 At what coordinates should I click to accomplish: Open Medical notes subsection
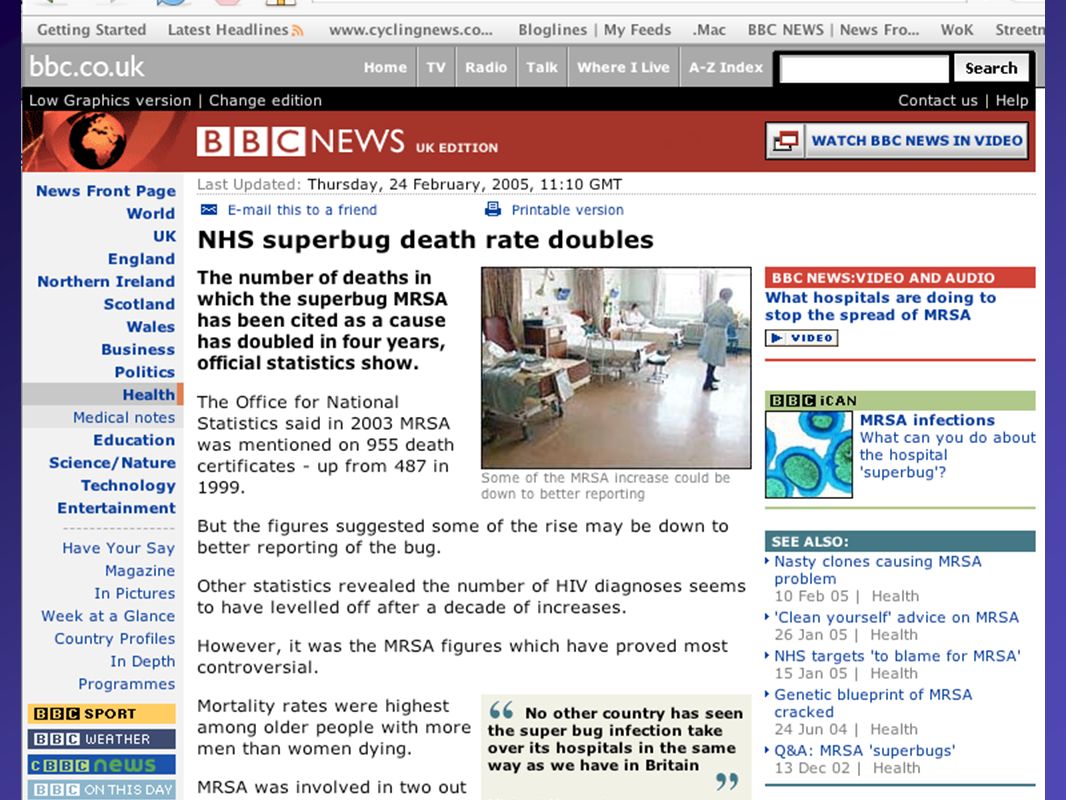pos(124,417)
